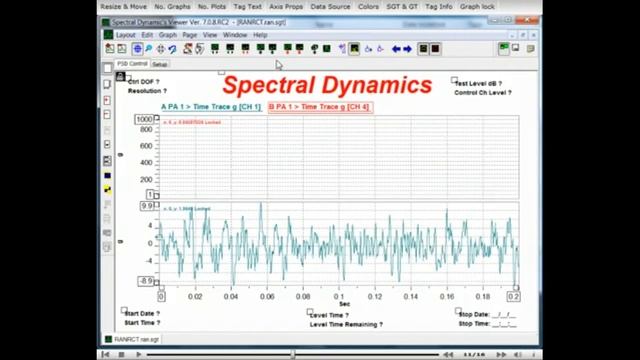Image resolution: width=640 pixels, height=360 pixels.
Task: Click the white square left of the PSD Control tab
Action: (x=108, y=68)
